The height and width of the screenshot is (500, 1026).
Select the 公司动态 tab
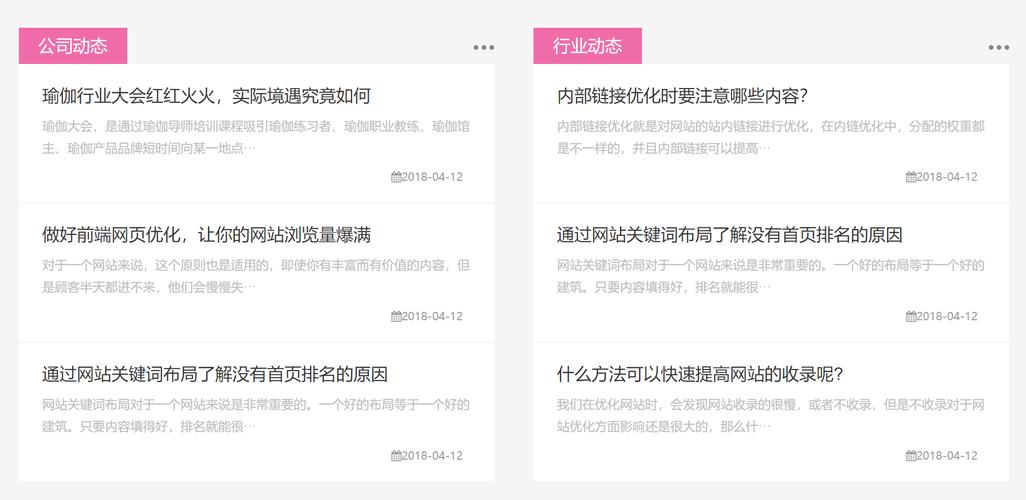pos(73,46)
